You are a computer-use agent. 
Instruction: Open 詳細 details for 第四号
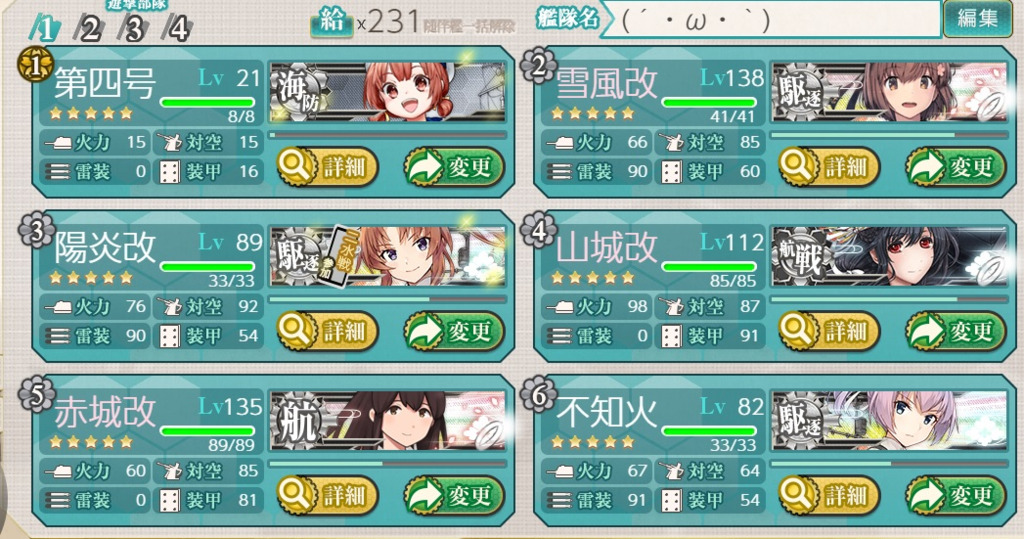(x=328, y=167)
